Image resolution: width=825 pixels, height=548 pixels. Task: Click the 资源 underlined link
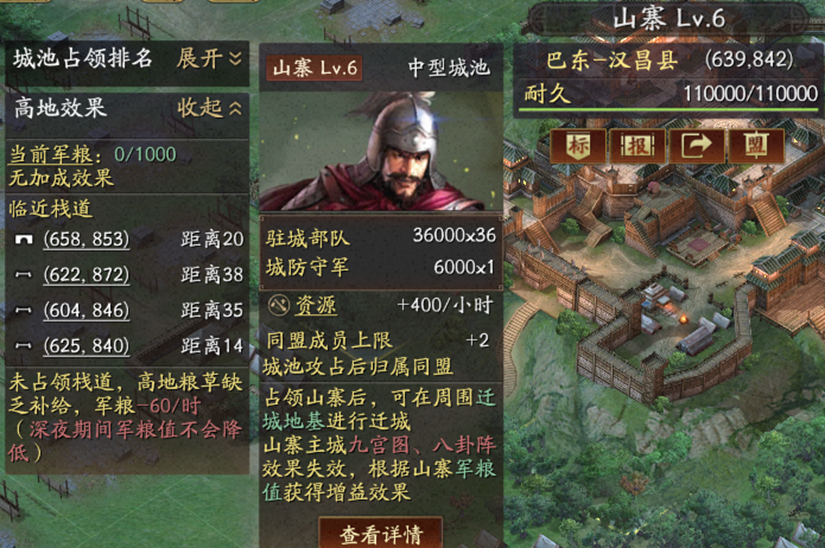click(x=316, y=305)
